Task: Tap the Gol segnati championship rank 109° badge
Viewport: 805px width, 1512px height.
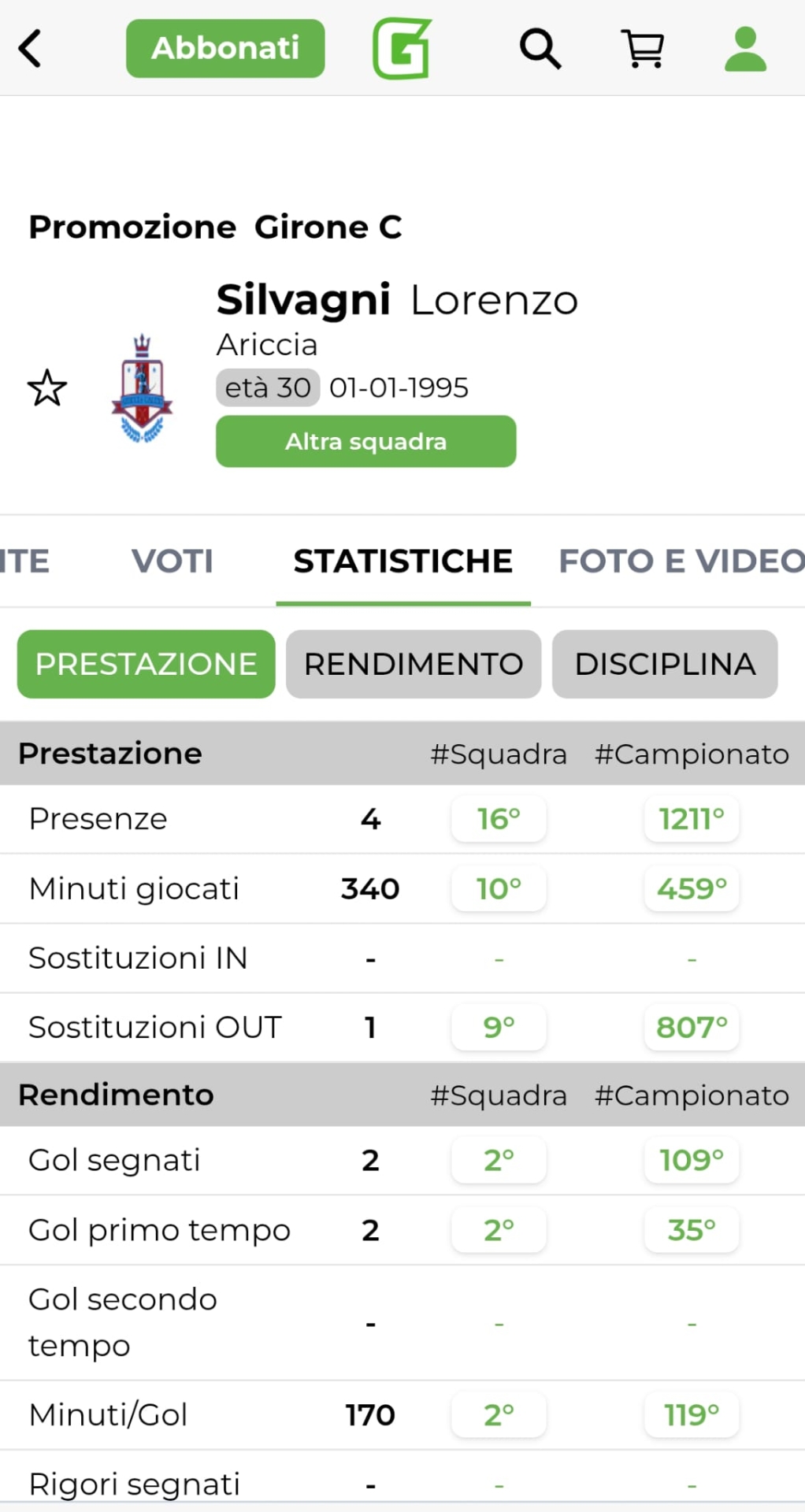Action: (x=692, y=1160)
